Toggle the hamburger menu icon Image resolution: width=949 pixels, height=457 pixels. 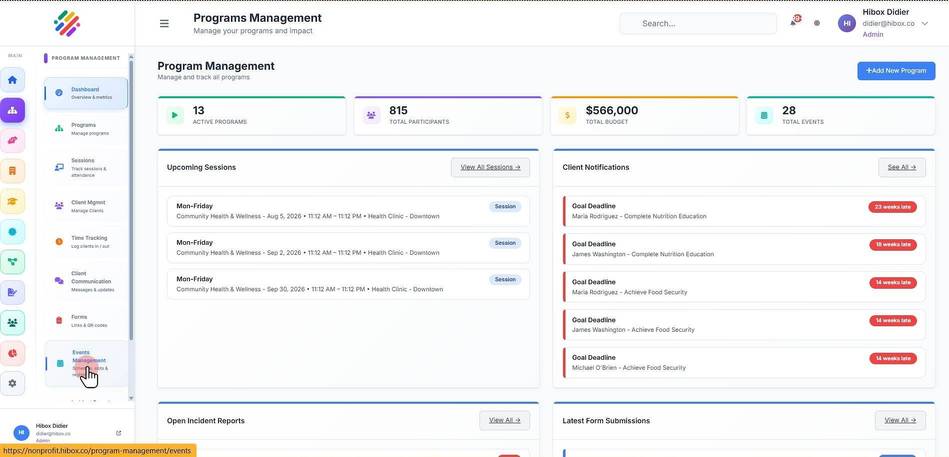164,24
